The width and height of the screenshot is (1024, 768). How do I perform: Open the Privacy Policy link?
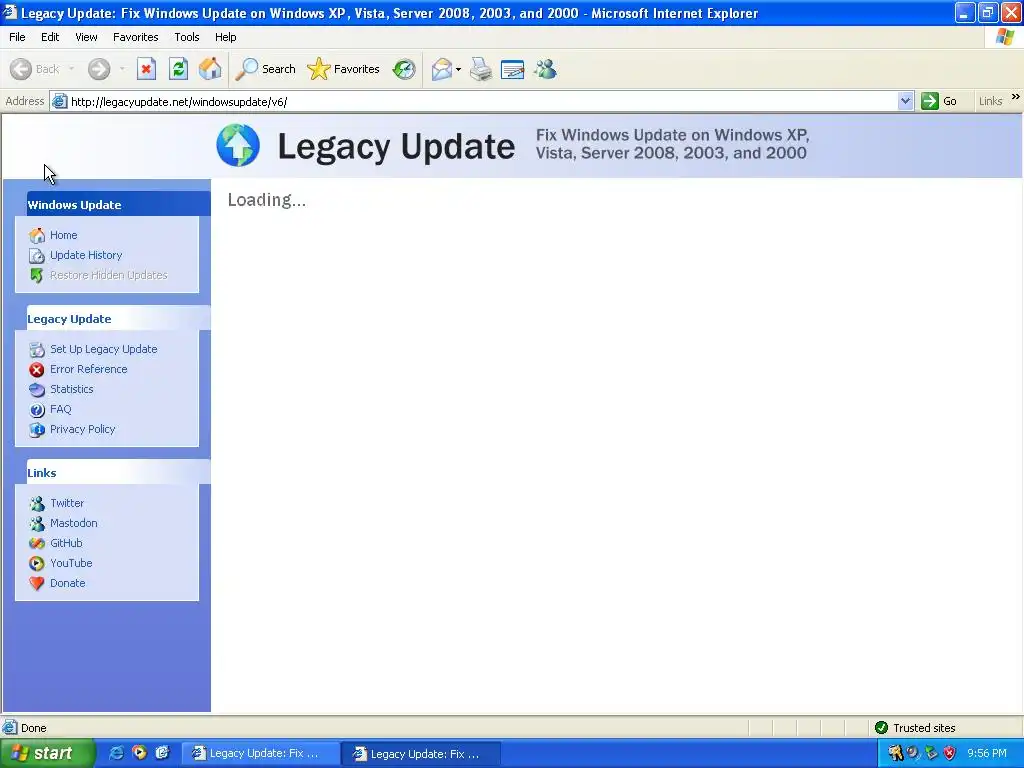point(82,430)
